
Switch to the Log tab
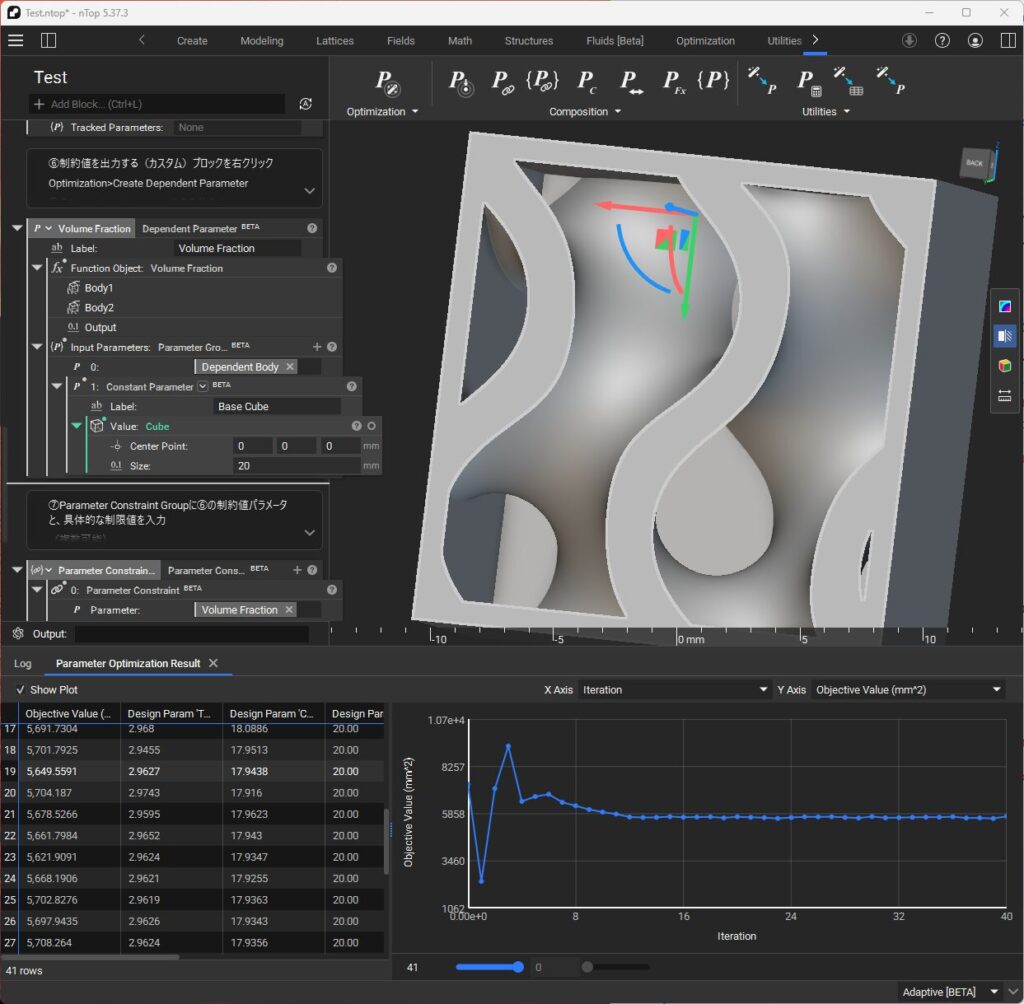point(22,663)
